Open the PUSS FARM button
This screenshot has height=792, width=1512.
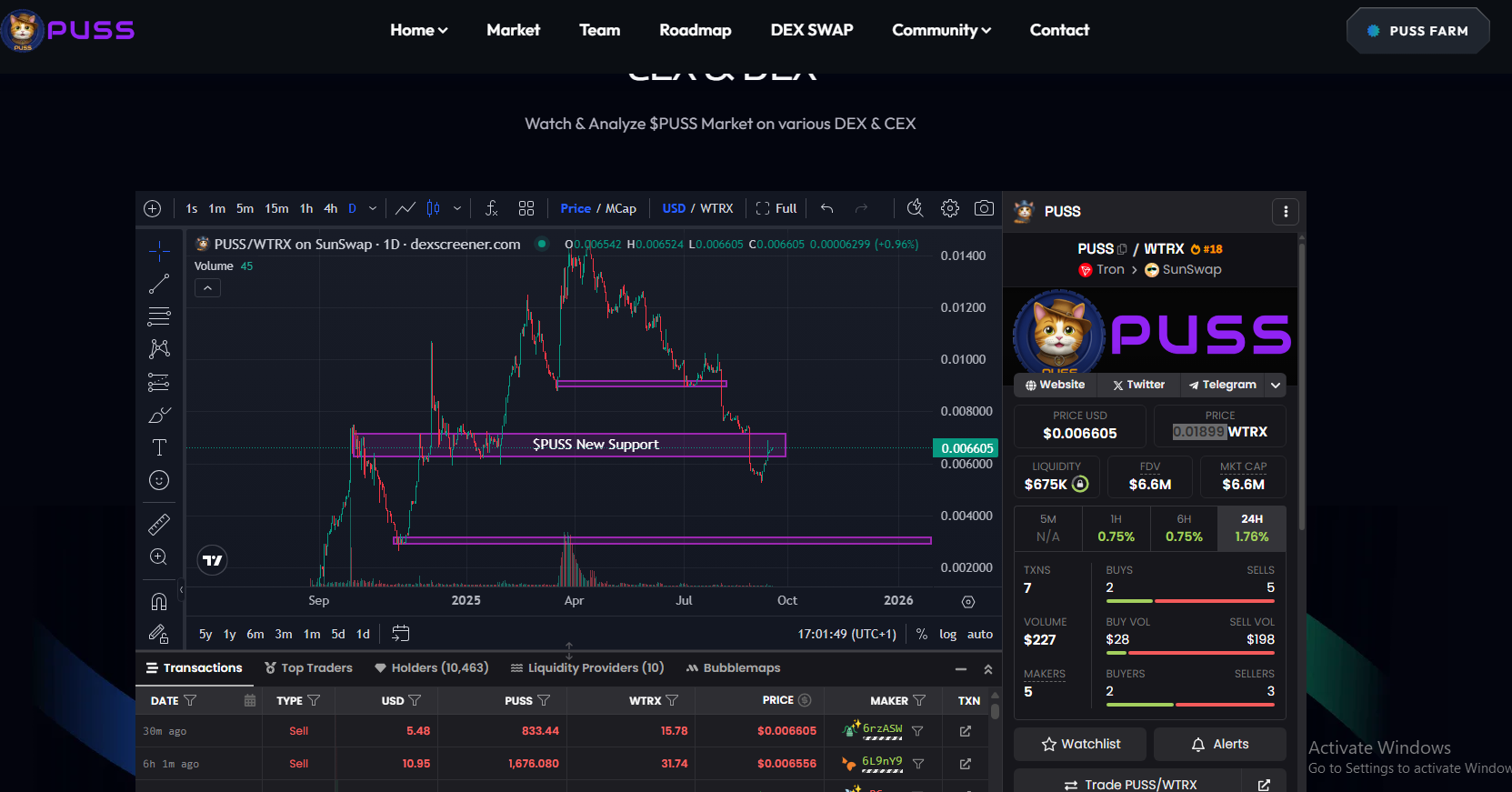1418,31
